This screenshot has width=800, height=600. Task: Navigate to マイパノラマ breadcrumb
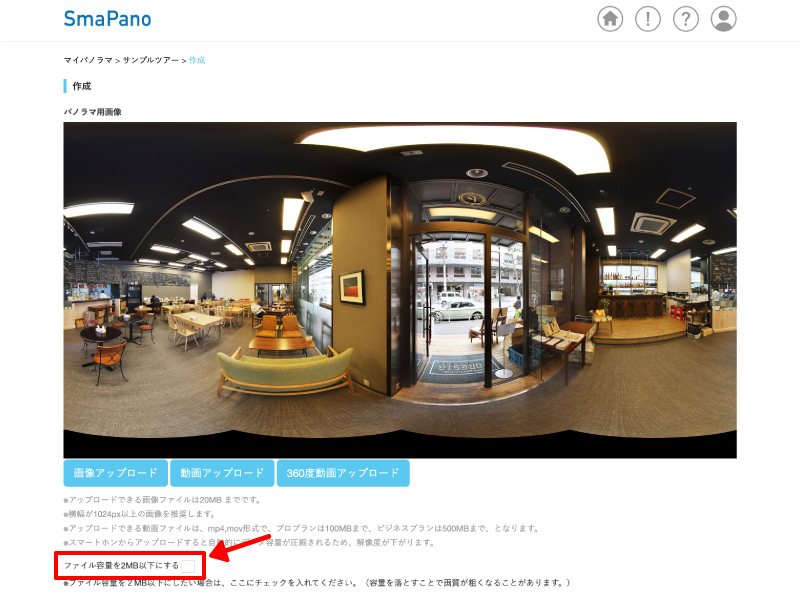pyautogui.click(x=88, y=61)
